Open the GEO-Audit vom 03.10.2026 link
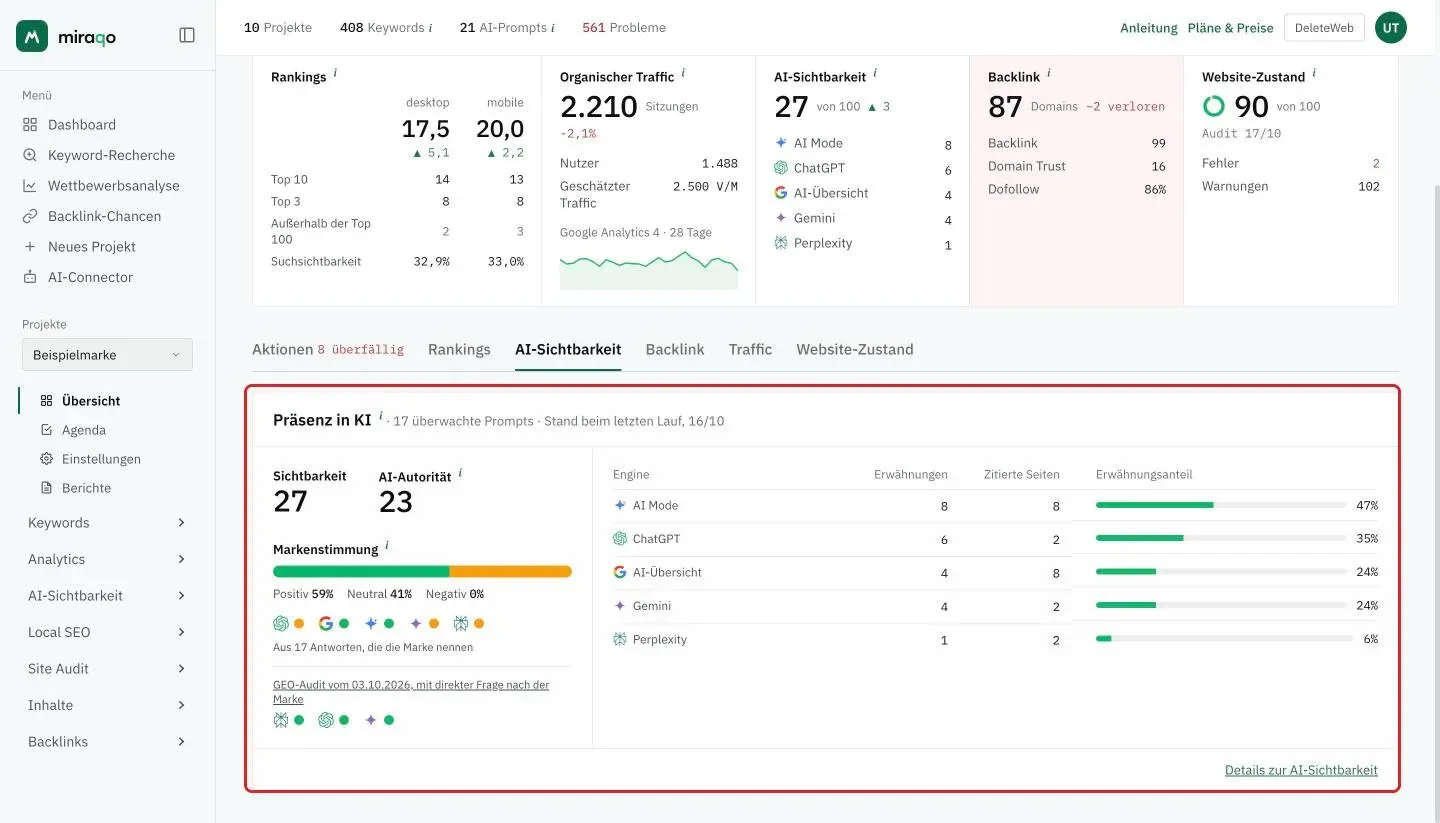Image resolution: width=1440 pixels, height=823 pixels. [x=411, y=692]
